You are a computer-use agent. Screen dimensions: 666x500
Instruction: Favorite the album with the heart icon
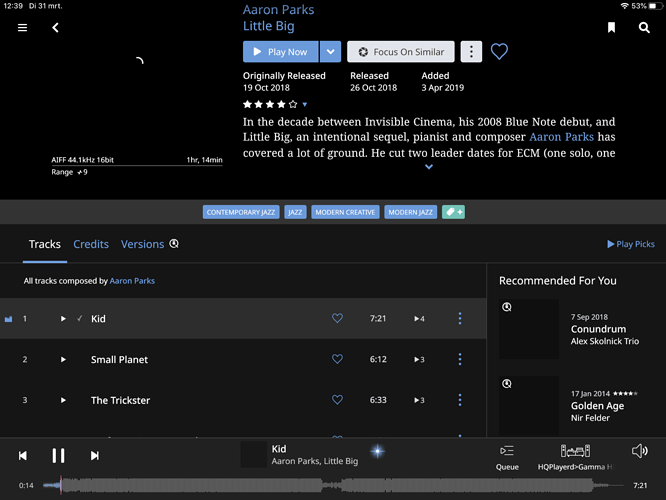tap(499, 51)
